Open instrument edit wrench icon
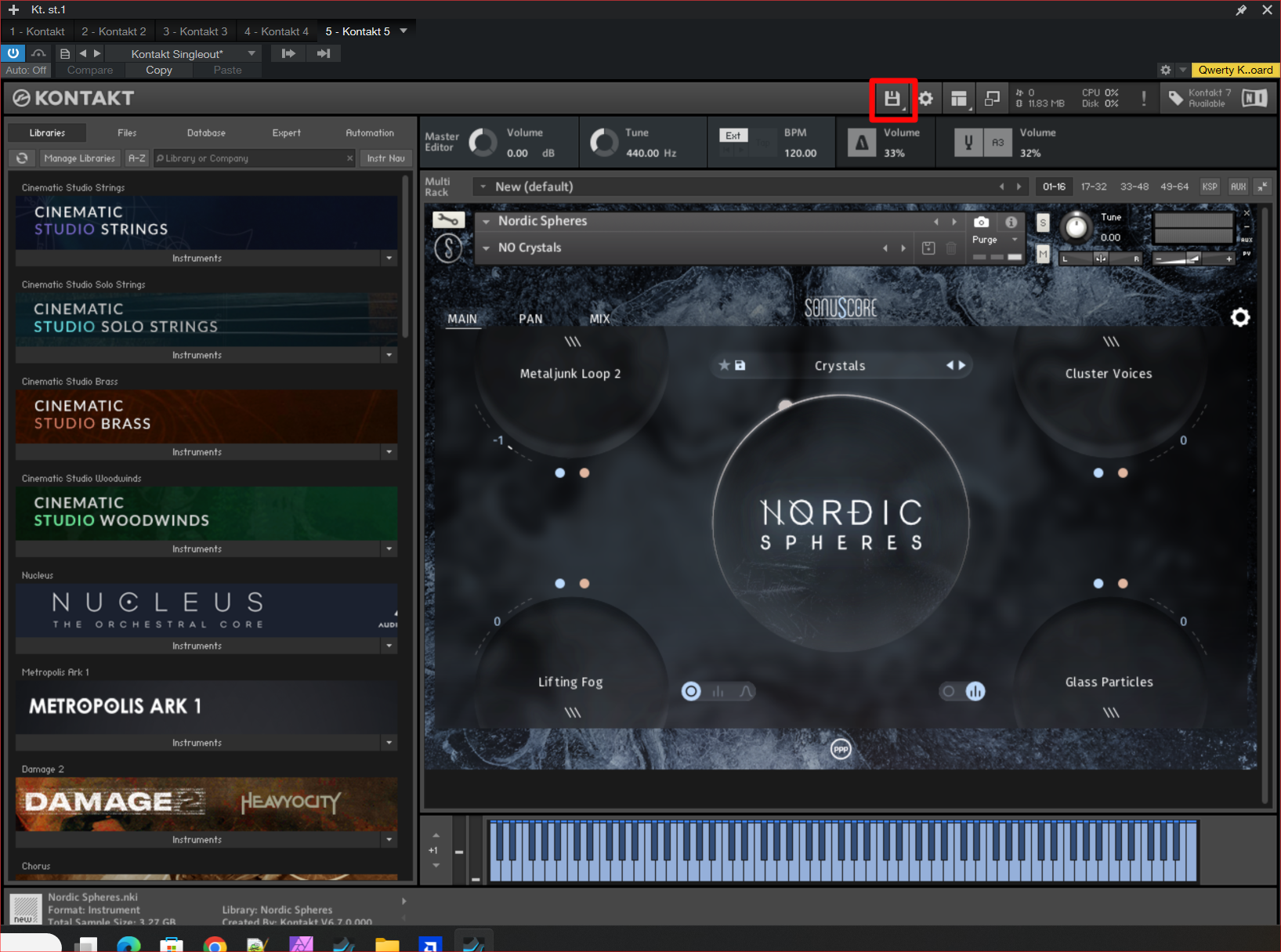1281x952 pixels. (449, 220)
